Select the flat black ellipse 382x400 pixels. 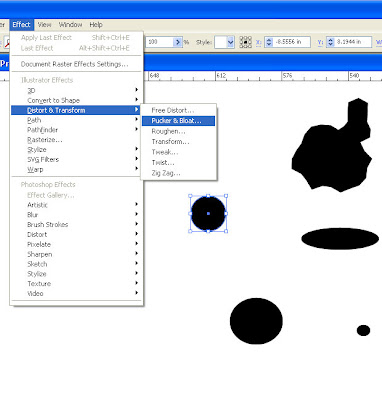tap(340, 239)
